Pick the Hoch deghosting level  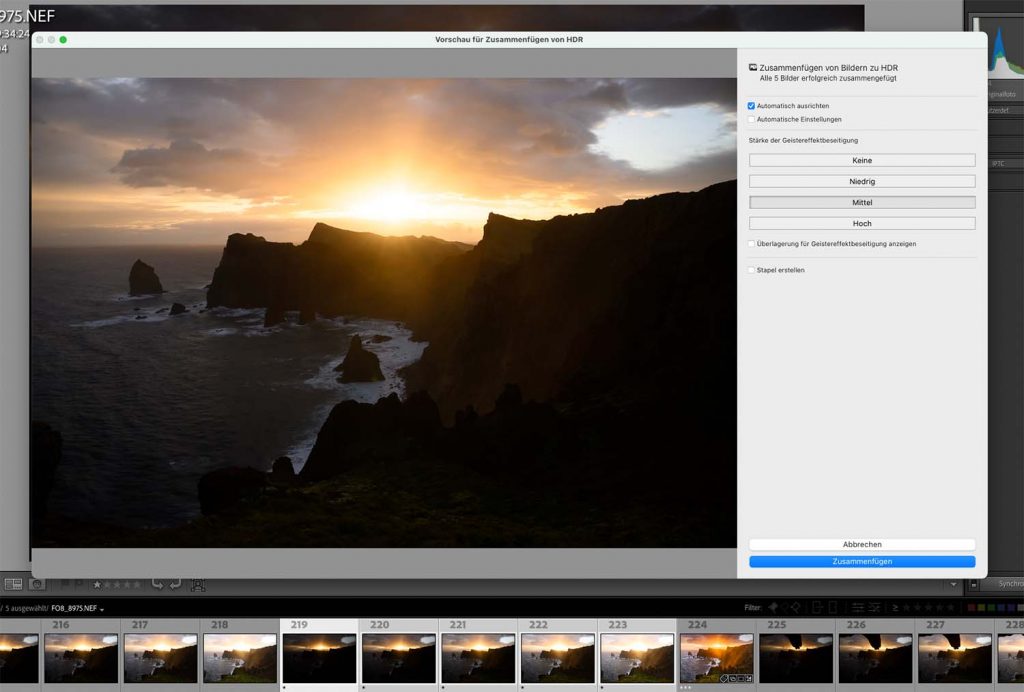pyautogui.click(x=862, y=223)
